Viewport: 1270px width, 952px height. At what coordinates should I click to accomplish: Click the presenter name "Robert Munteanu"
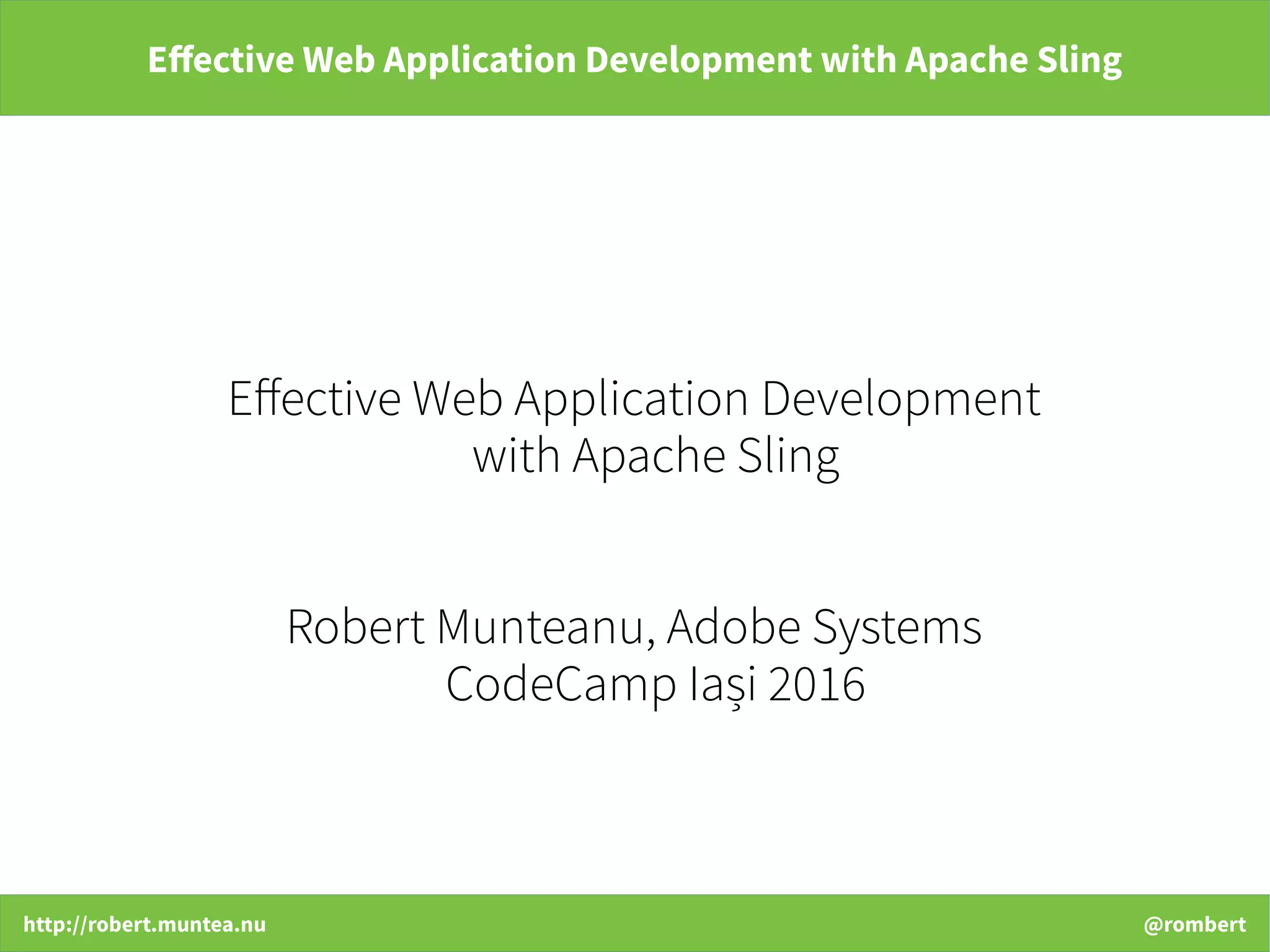(466, 628)
